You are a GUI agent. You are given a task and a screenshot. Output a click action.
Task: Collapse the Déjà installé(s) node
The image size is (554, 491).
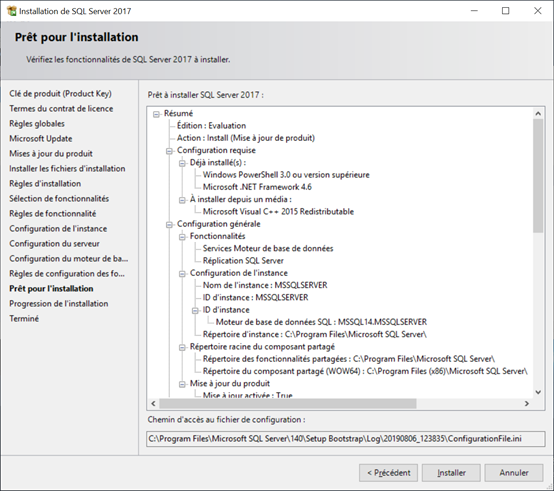click(182, 163)
